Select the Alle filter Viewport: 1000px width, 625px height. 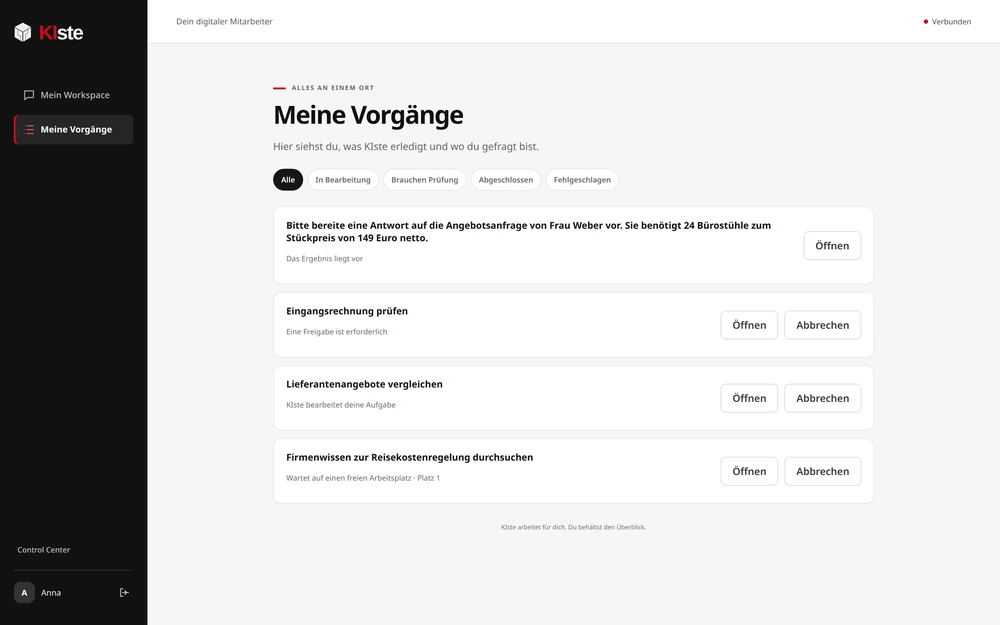click(x=288, y=180)
